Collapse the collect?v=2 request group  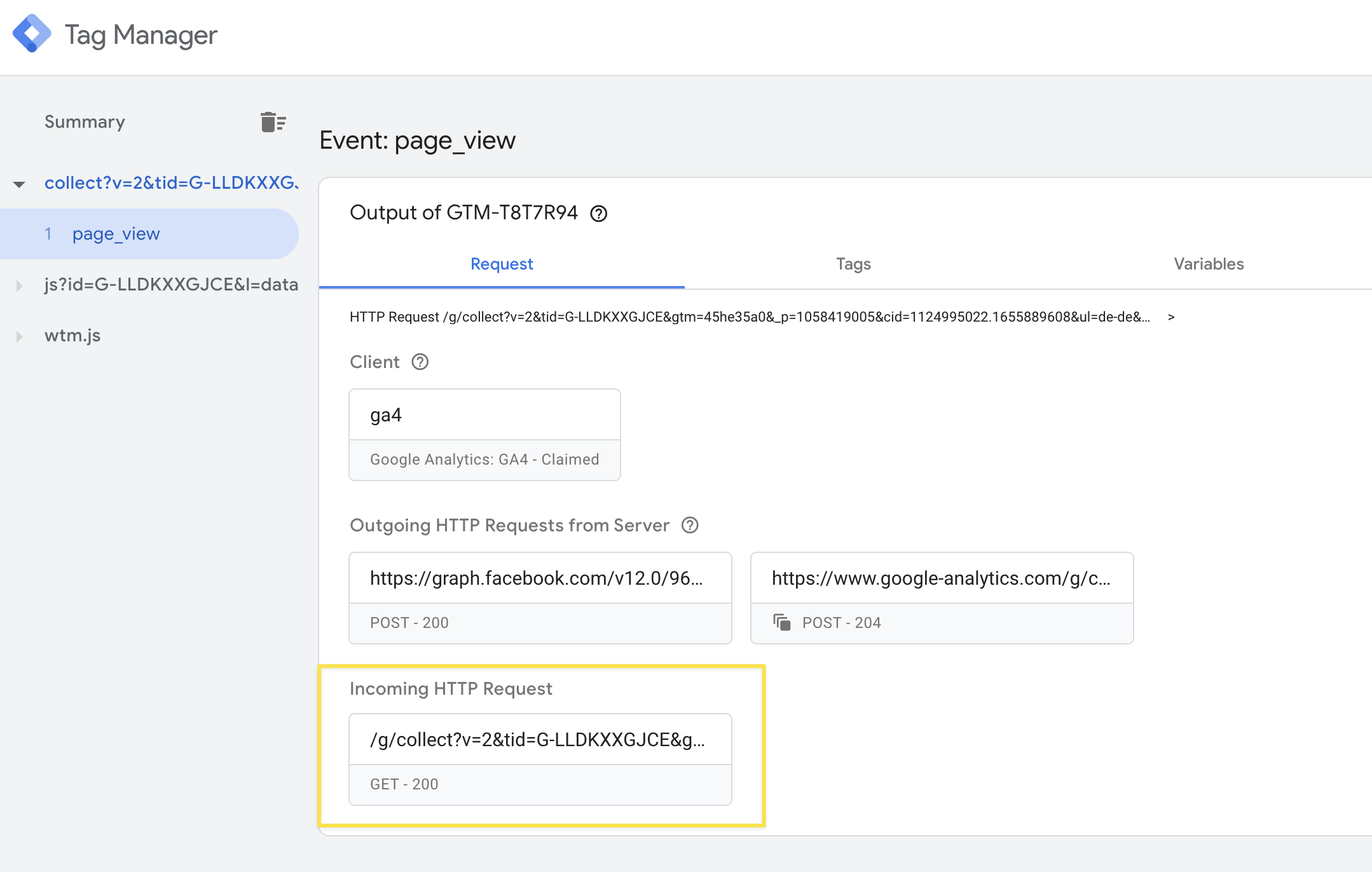pyautogui.click(x=19, y=184)
